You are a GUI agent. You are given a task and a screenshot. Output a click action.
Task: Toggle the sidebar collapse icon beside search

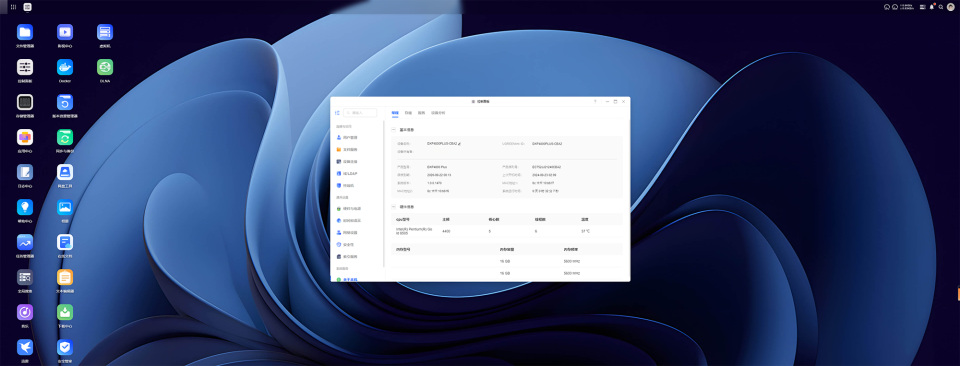coord(337,113)
